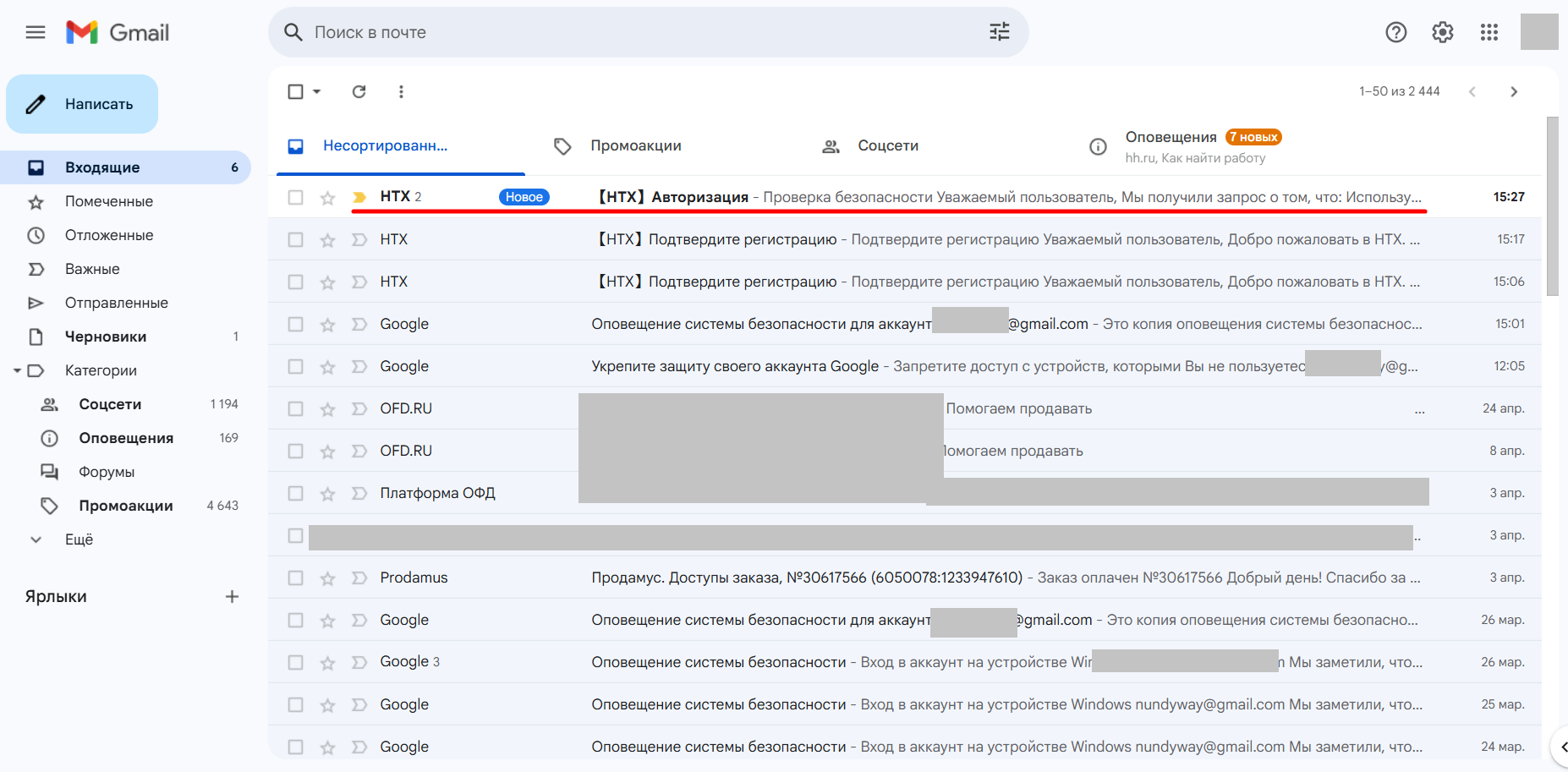
Task: Open the Отправленные folder
Action: pyautogui.click(x=116, y=303)
